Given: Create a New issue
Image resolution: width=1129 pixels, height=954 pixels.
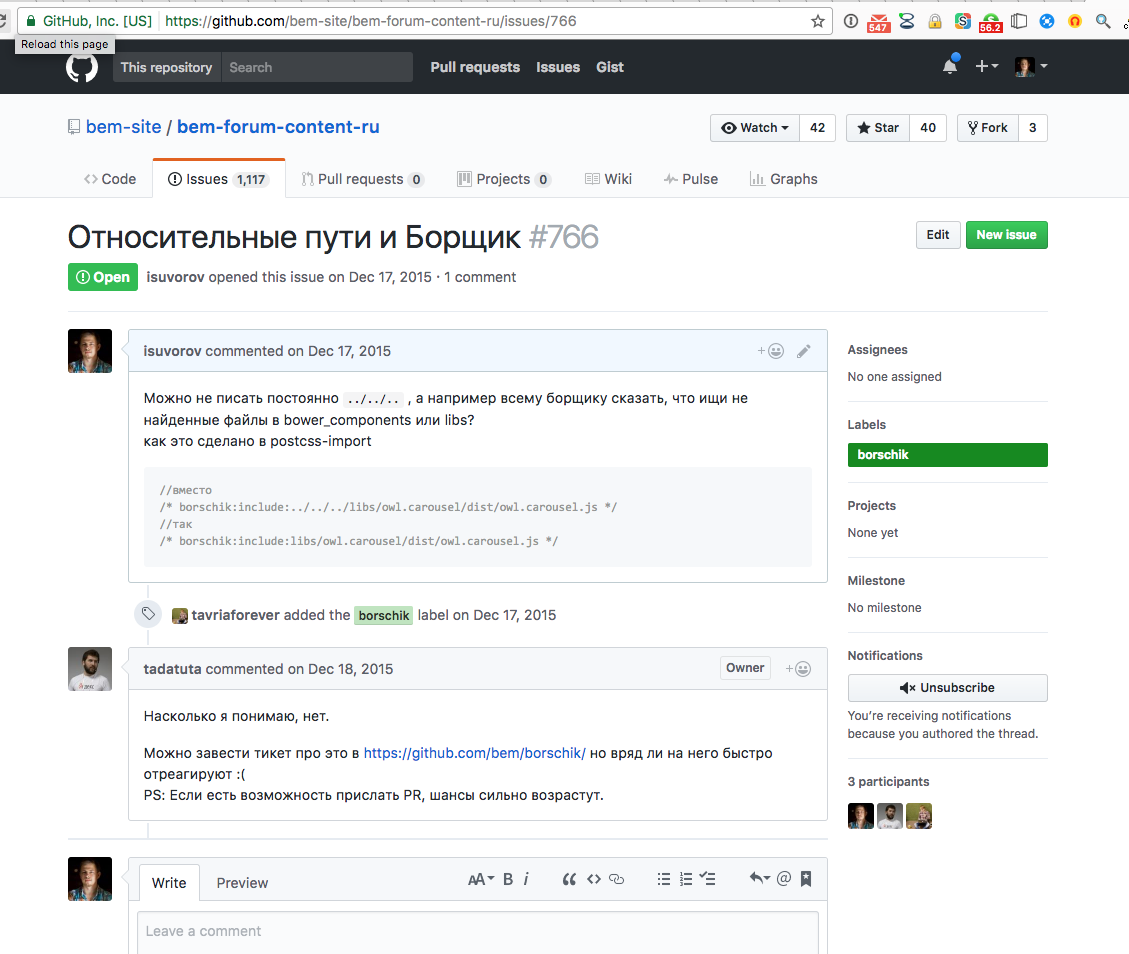Looking at the screenshot, I should click(x=1006, y=235).
